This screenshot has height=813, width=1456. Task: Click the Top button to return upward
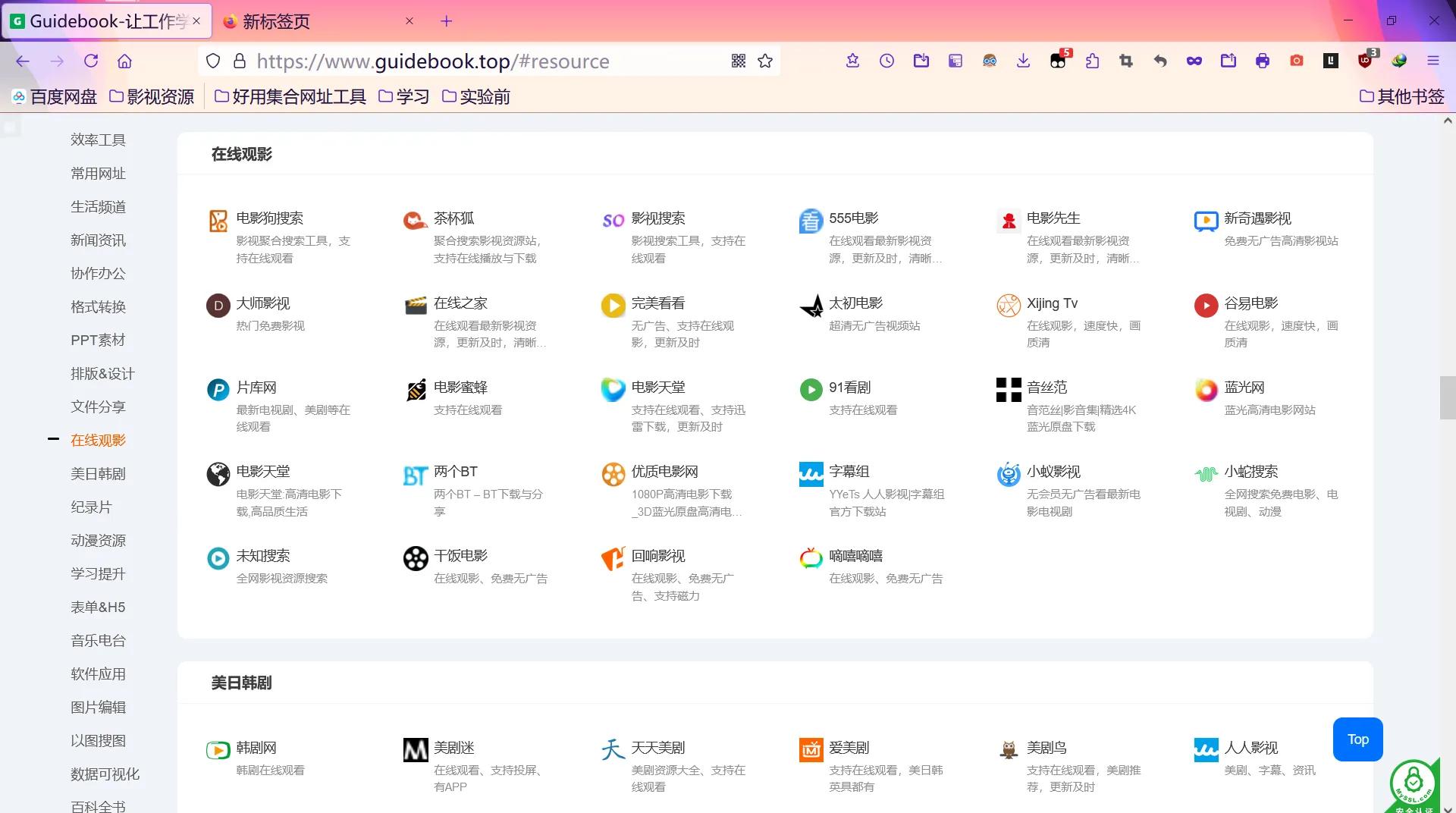1357,739
